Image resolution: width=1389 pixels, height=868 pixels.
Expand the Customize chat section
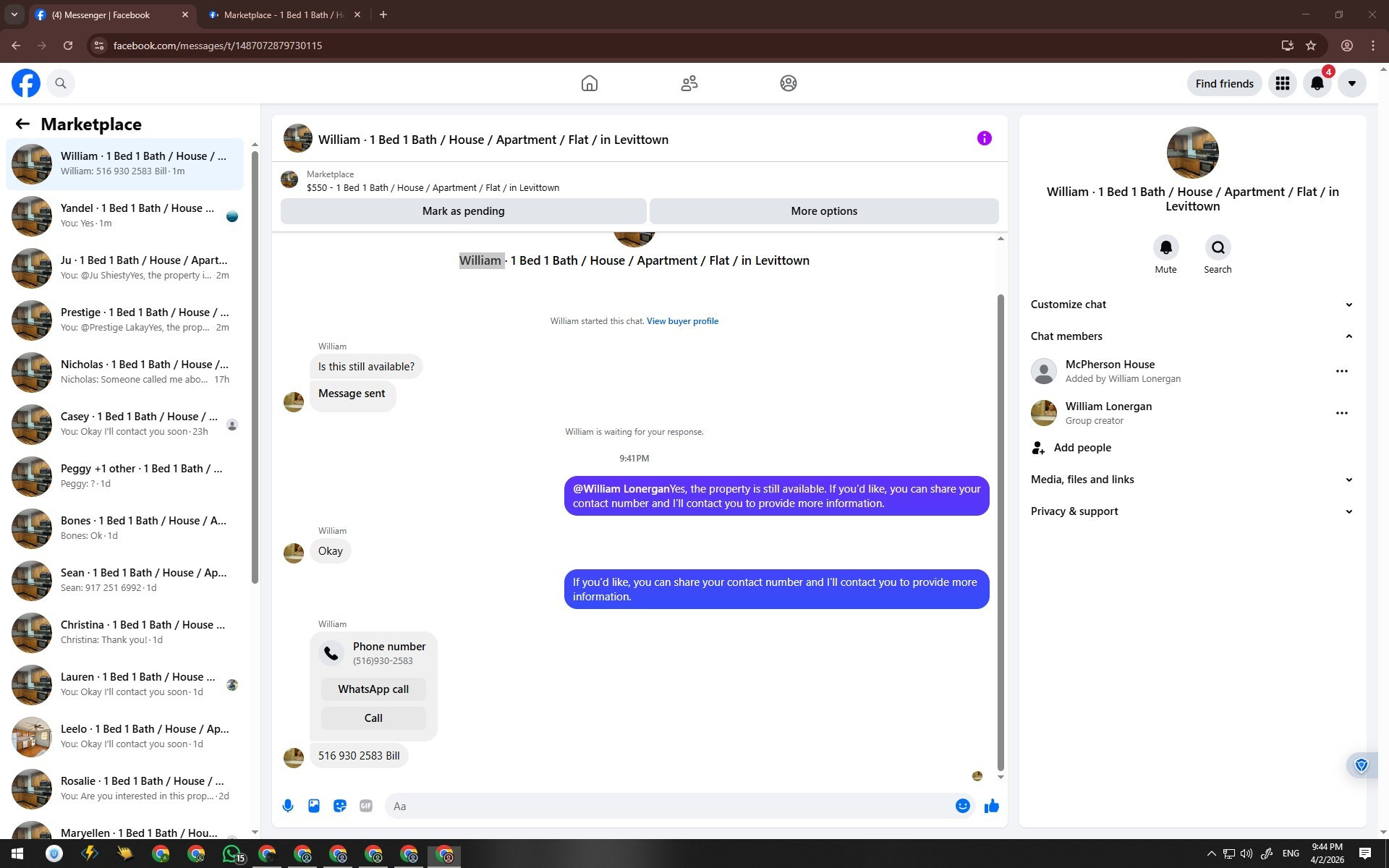pyautogui.click(x=1192, y=305)
